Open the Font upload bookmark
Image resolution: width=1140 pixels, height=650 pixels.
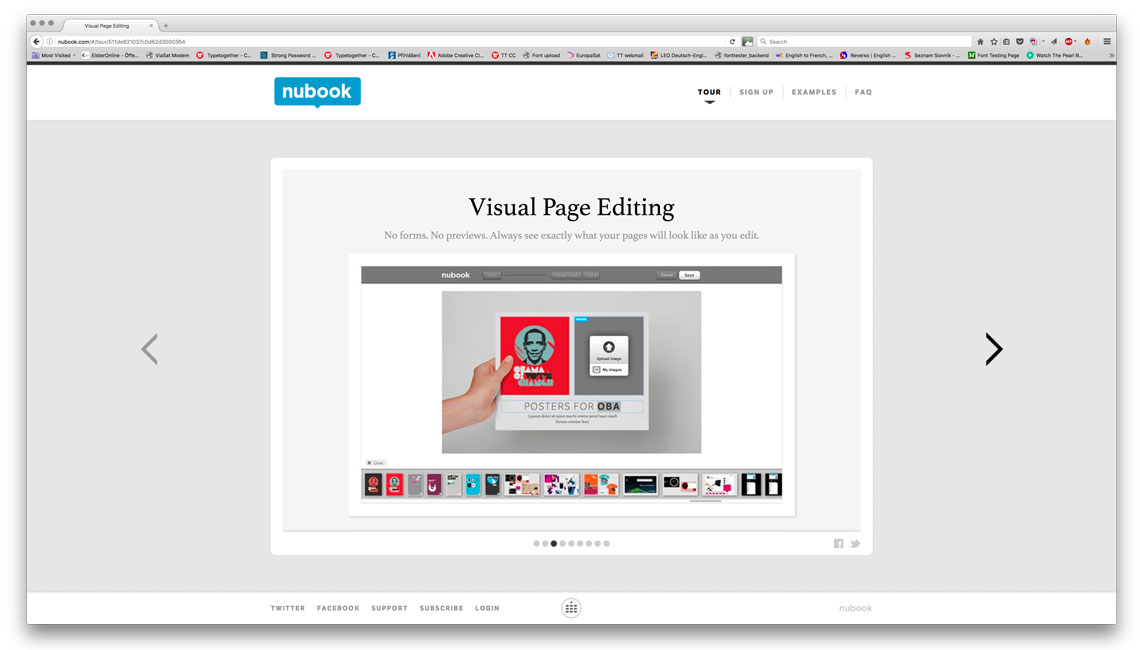pos(541,55)
